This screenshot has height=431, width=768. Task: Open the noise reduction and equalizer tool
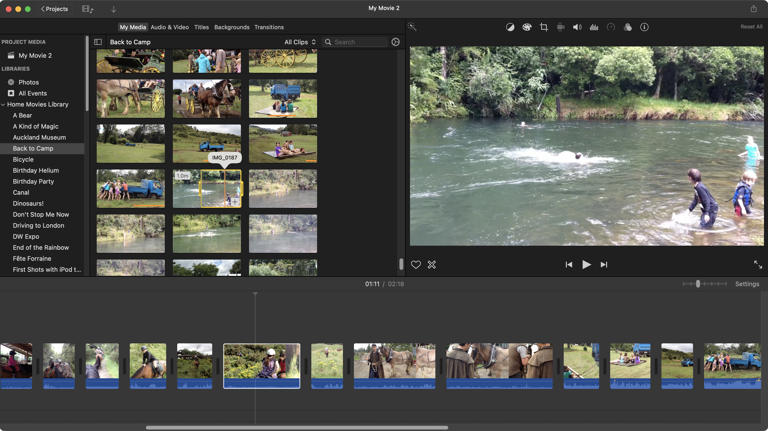point(594,27)
